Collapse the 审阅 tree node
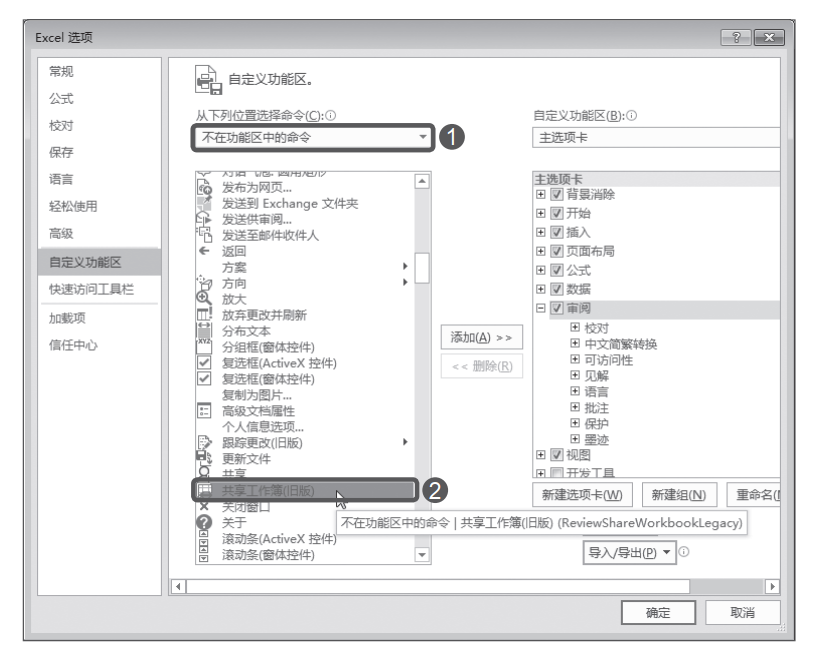The image size is (817, 661). (541, 308)
